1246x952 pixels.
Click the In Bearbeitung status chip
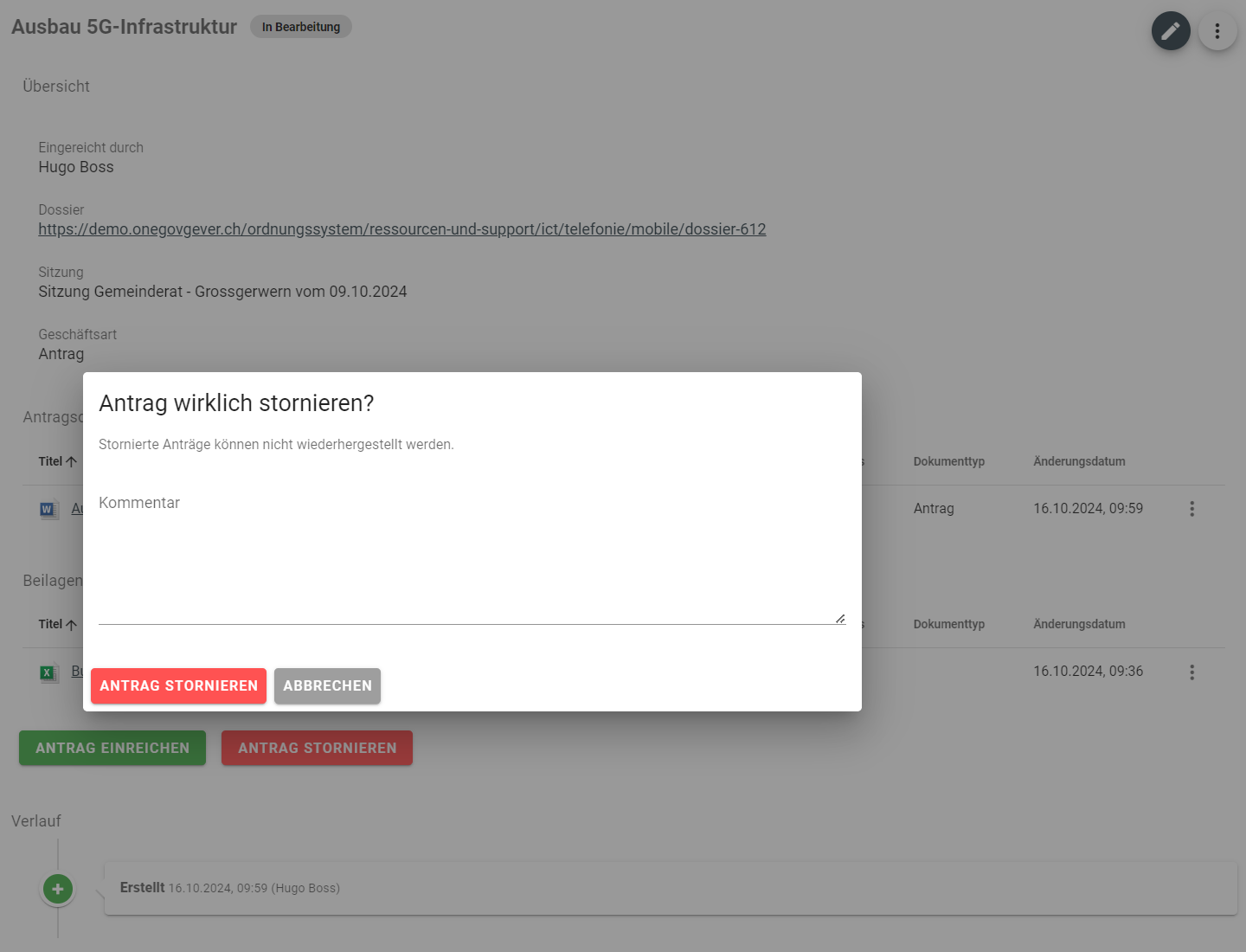tap(300, 27)
